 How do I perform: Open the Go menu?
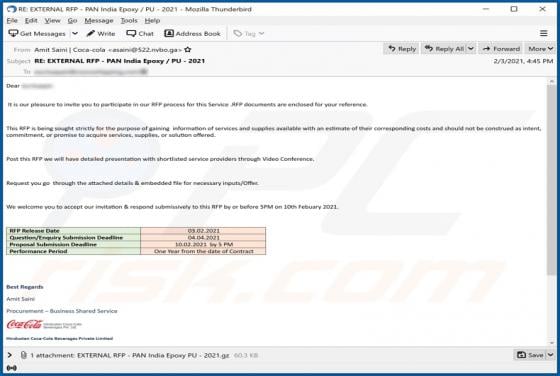pos(72,21)
